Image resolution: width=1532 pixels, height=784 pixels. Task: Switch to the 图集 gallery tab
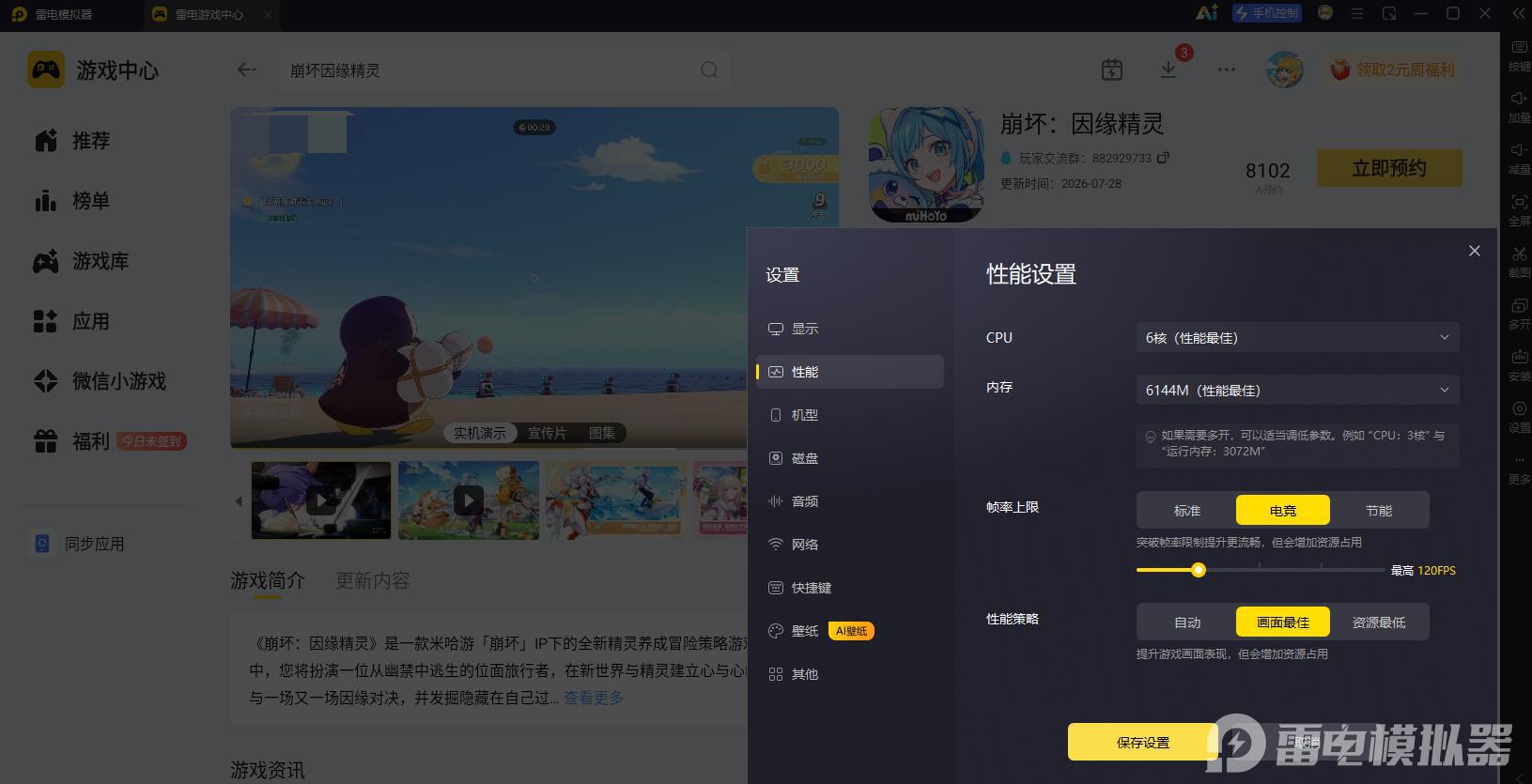602,433
